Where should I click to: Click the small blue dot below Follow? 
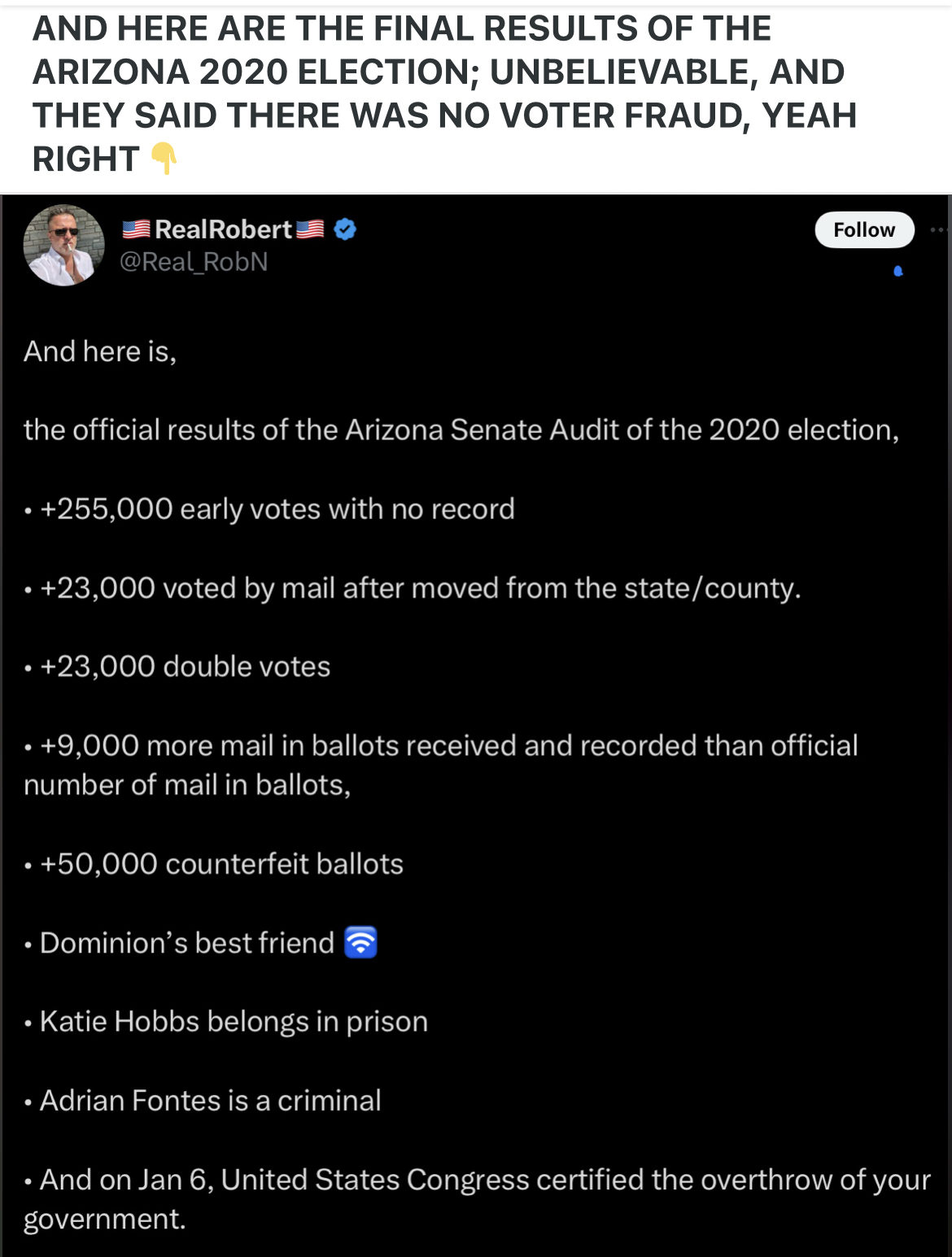[898, 271]
